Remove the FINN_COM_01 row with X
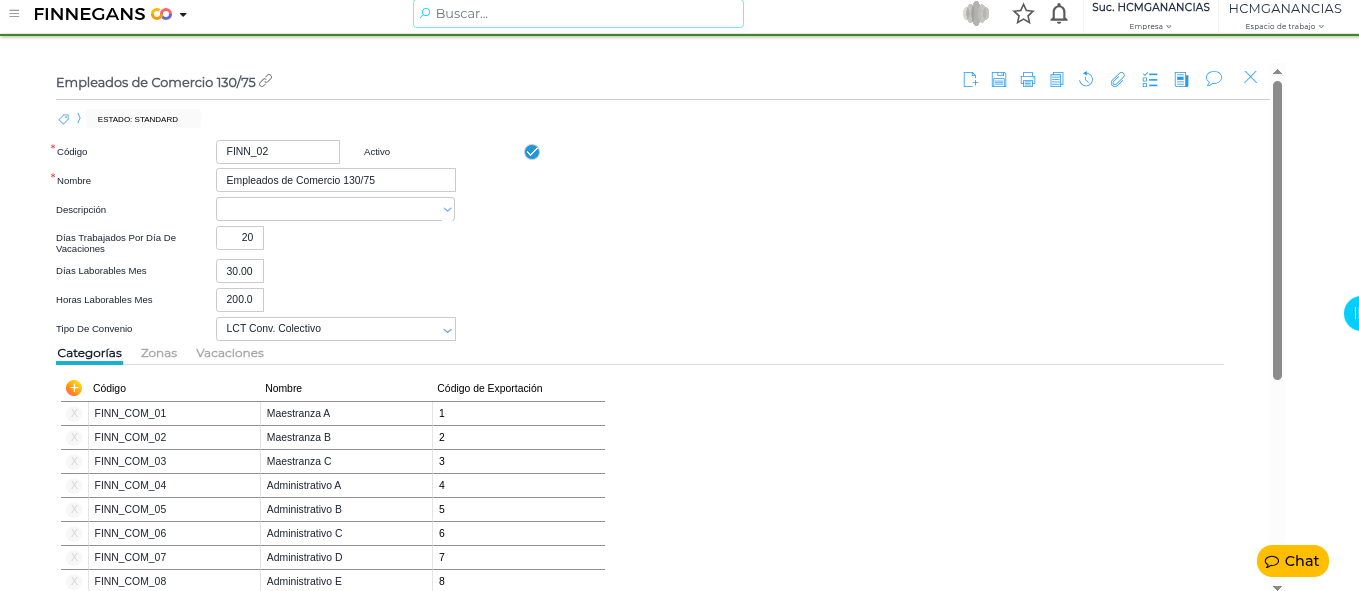1359x591 pixels. tap(74, 413)
